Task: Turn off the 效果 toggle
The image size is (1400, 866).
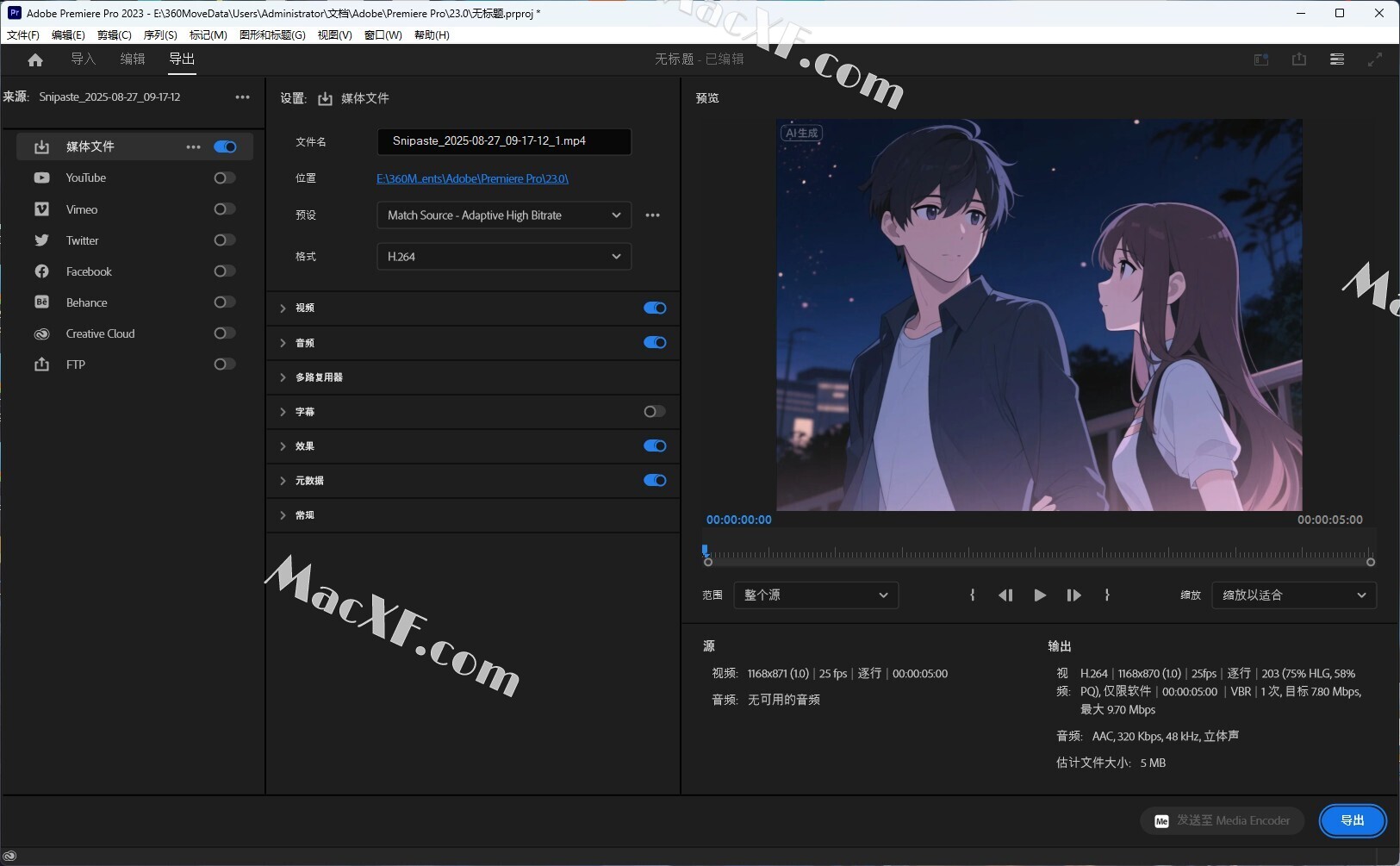Action: pos(655,445)
